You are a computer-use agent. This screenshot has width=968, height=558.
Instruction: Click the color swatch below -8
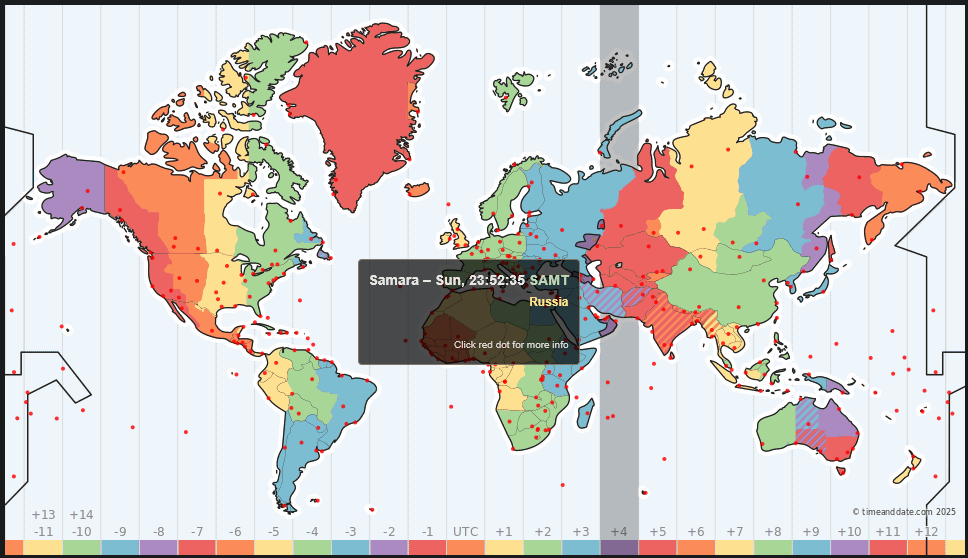coord(159,548)
